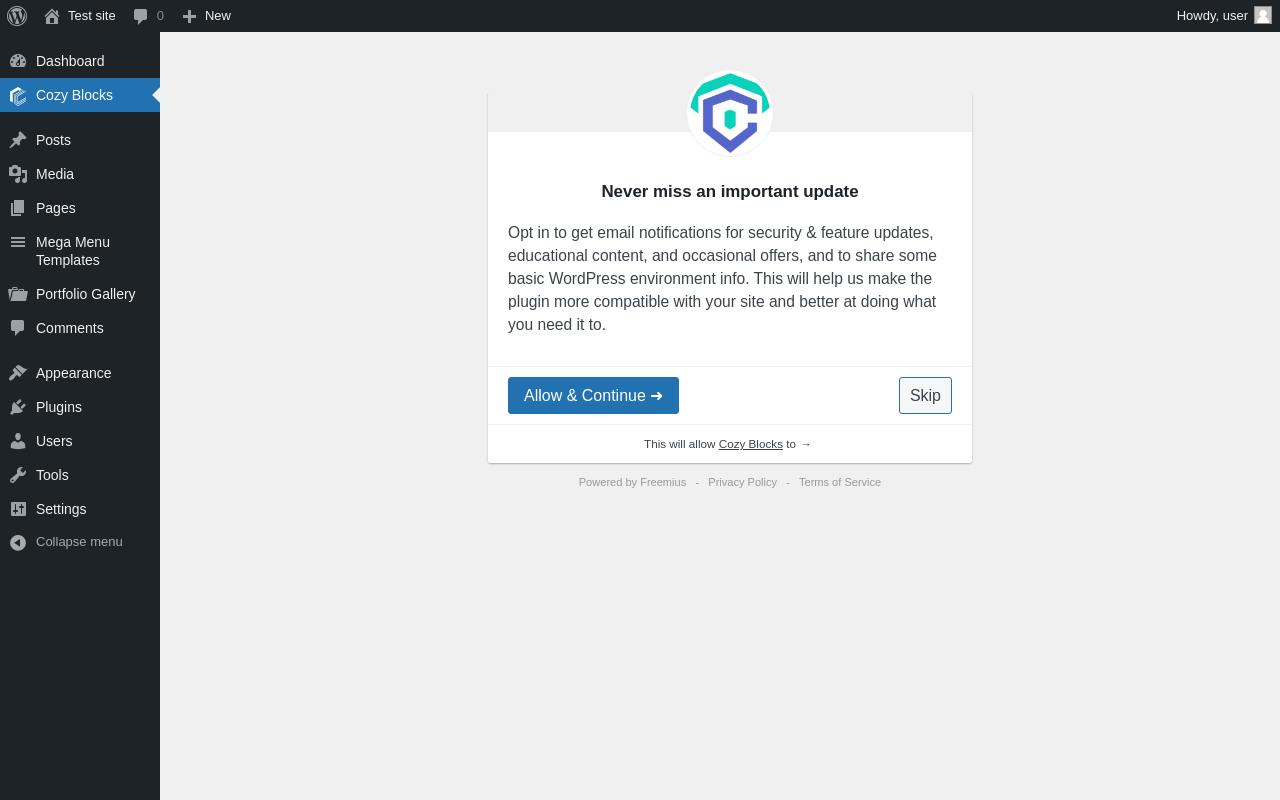Viewport: 1280px width, 800px height.
Task: Click the Allow & Continue button
Action: pyautogui.click(x=593, y=395)
